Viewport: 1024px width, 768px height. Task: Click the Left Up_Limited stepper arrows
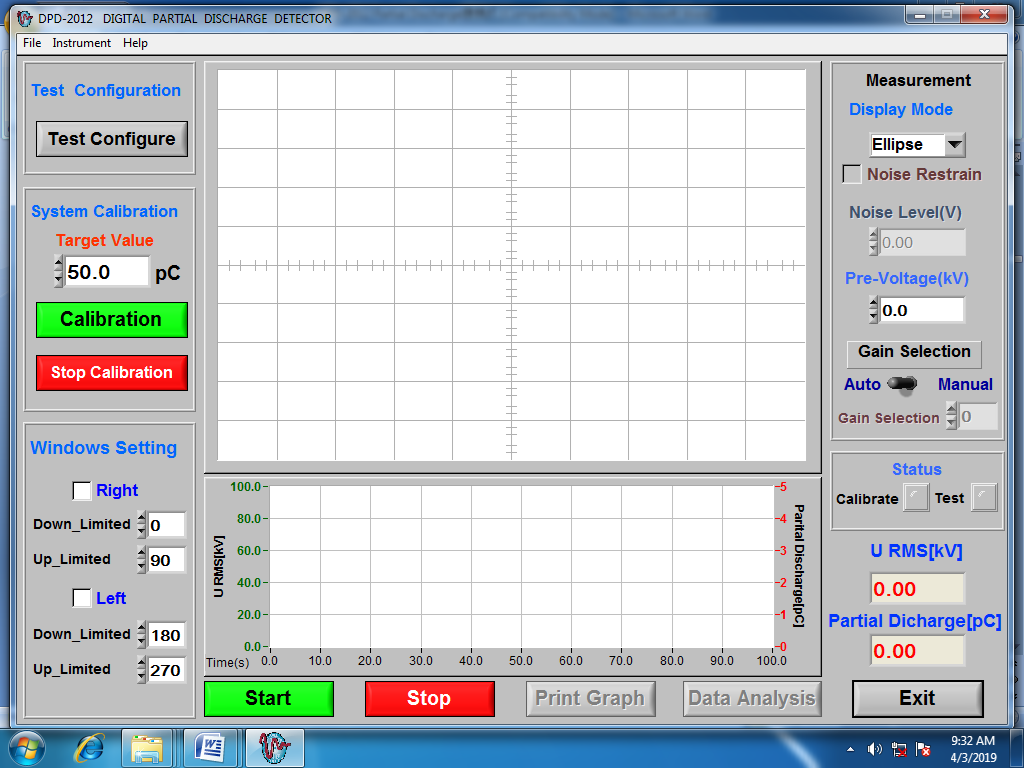point(142,670)
